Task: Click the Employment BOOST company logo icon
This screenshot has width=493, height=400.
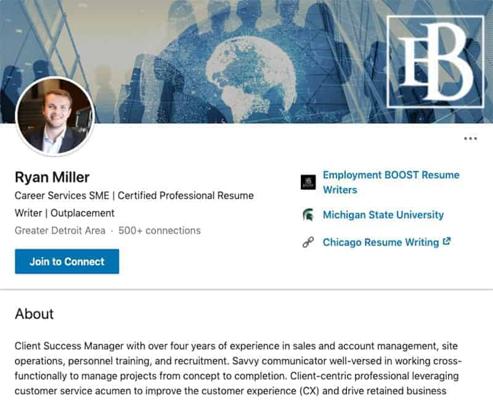Action: [x=308, y=182]
